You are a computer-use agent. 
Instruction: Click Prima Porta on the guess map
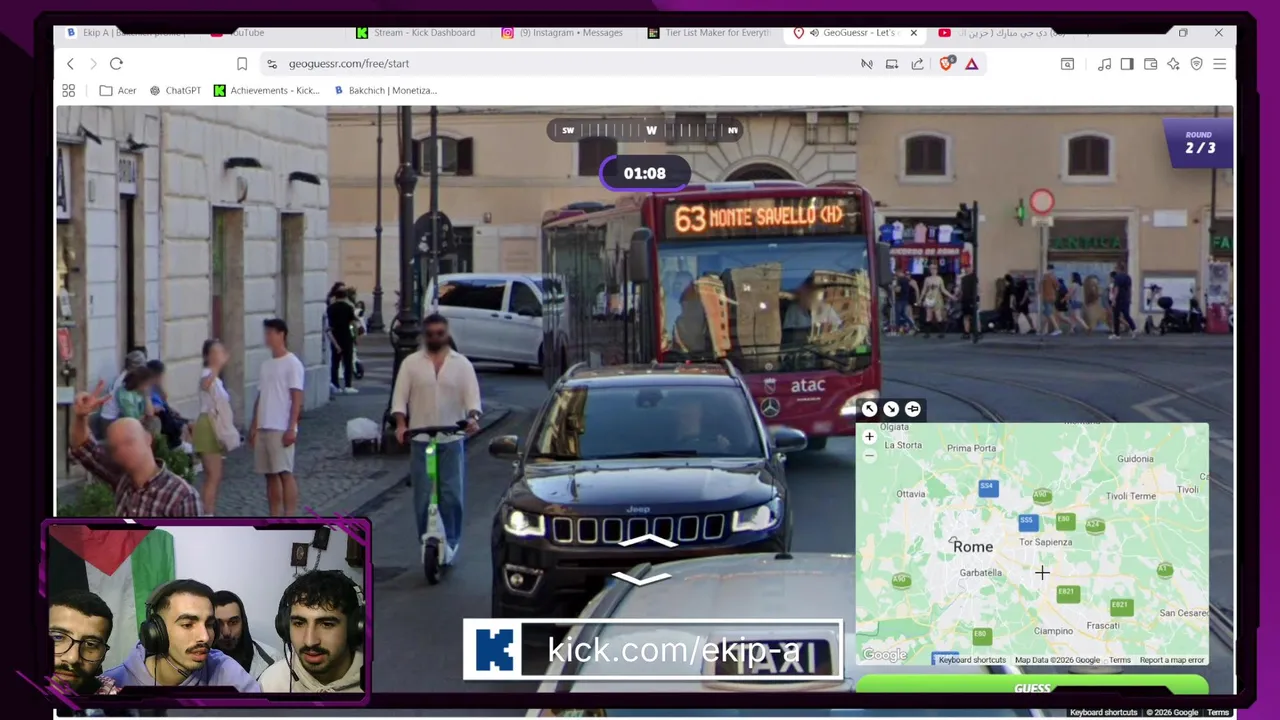click(x=971, y=449)
